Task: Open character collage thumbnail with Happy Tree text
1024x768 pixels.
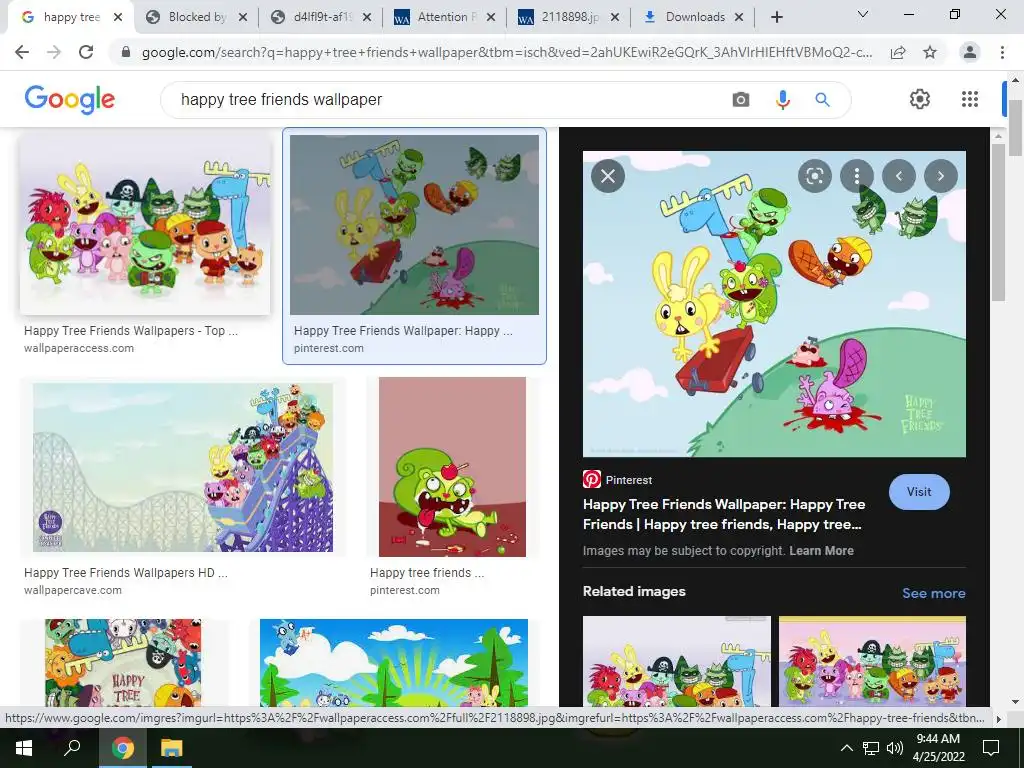Action: tap(123, 662)
